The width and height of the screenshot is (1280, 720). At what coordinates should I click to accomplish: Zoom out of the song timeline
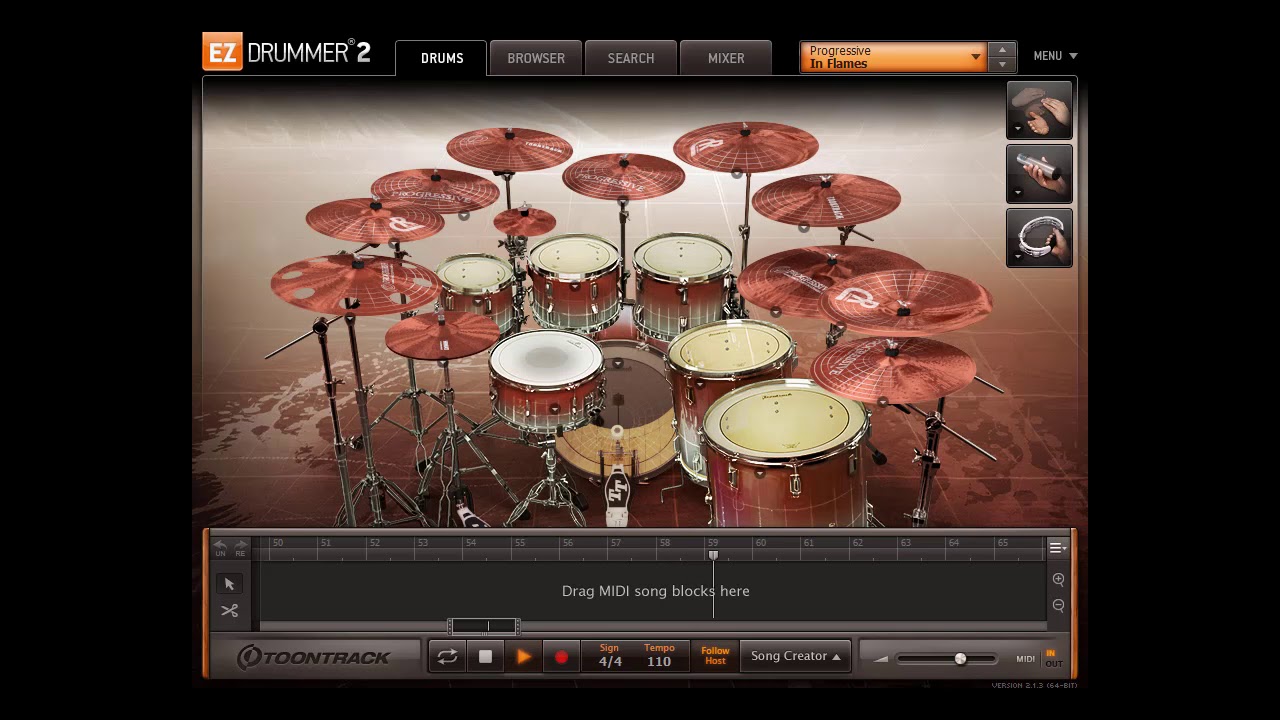click(1058, 605)
